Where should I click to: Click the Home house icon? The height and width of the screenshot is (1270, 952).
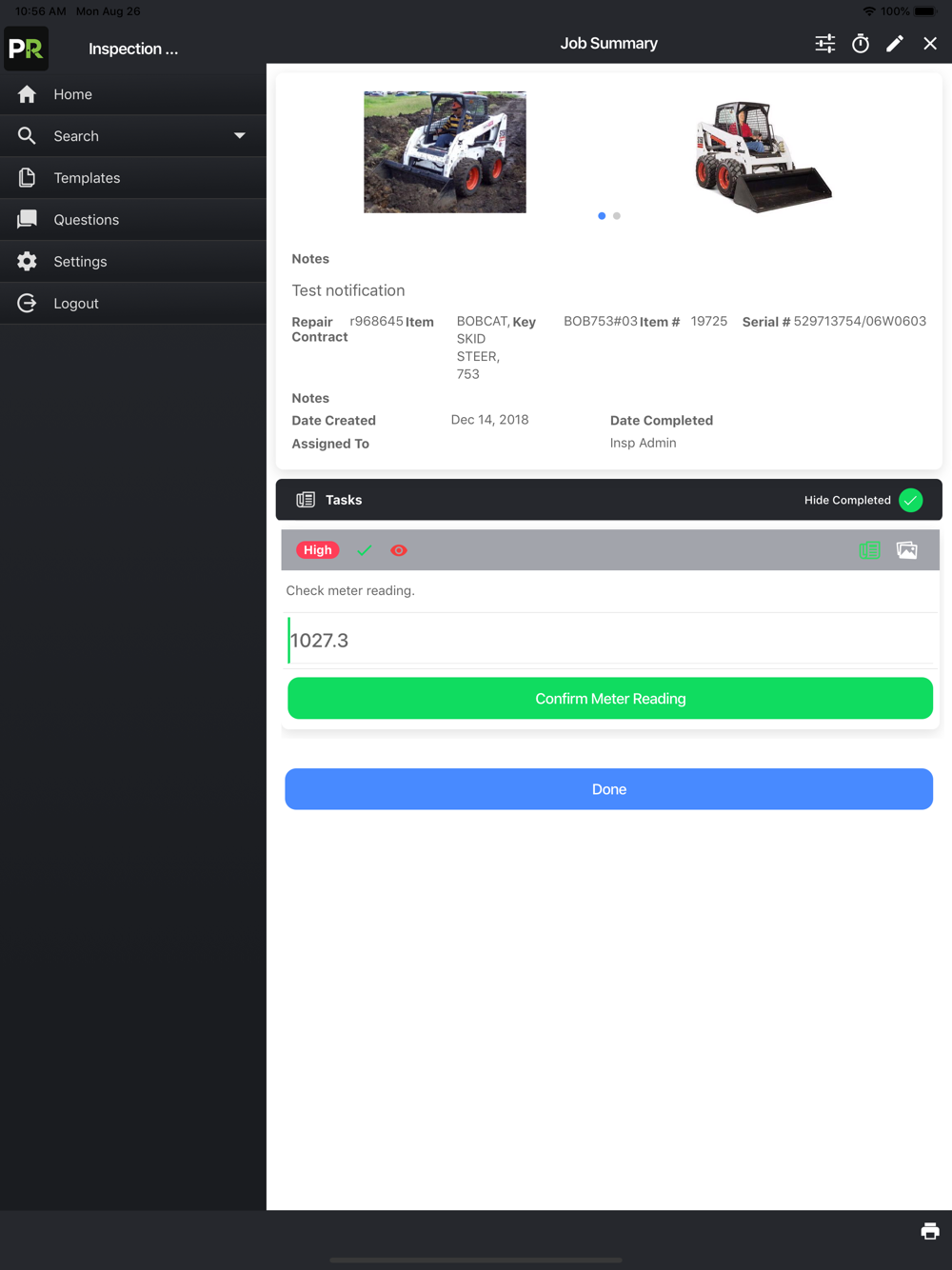coord(27,94)
